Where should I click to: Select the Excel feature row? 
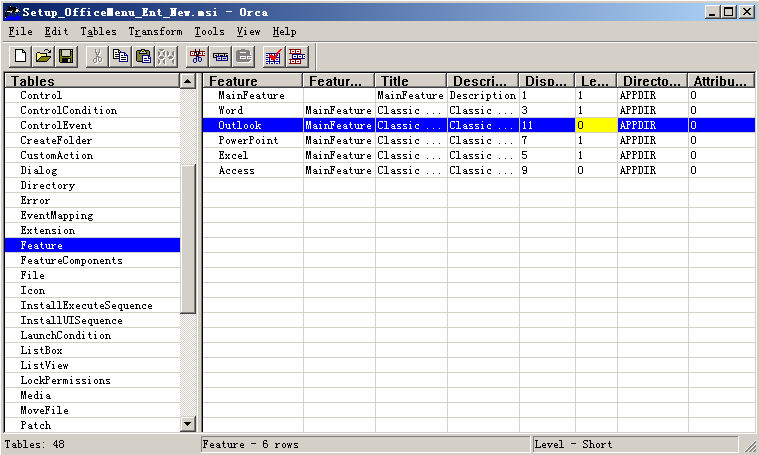point(479,155)
